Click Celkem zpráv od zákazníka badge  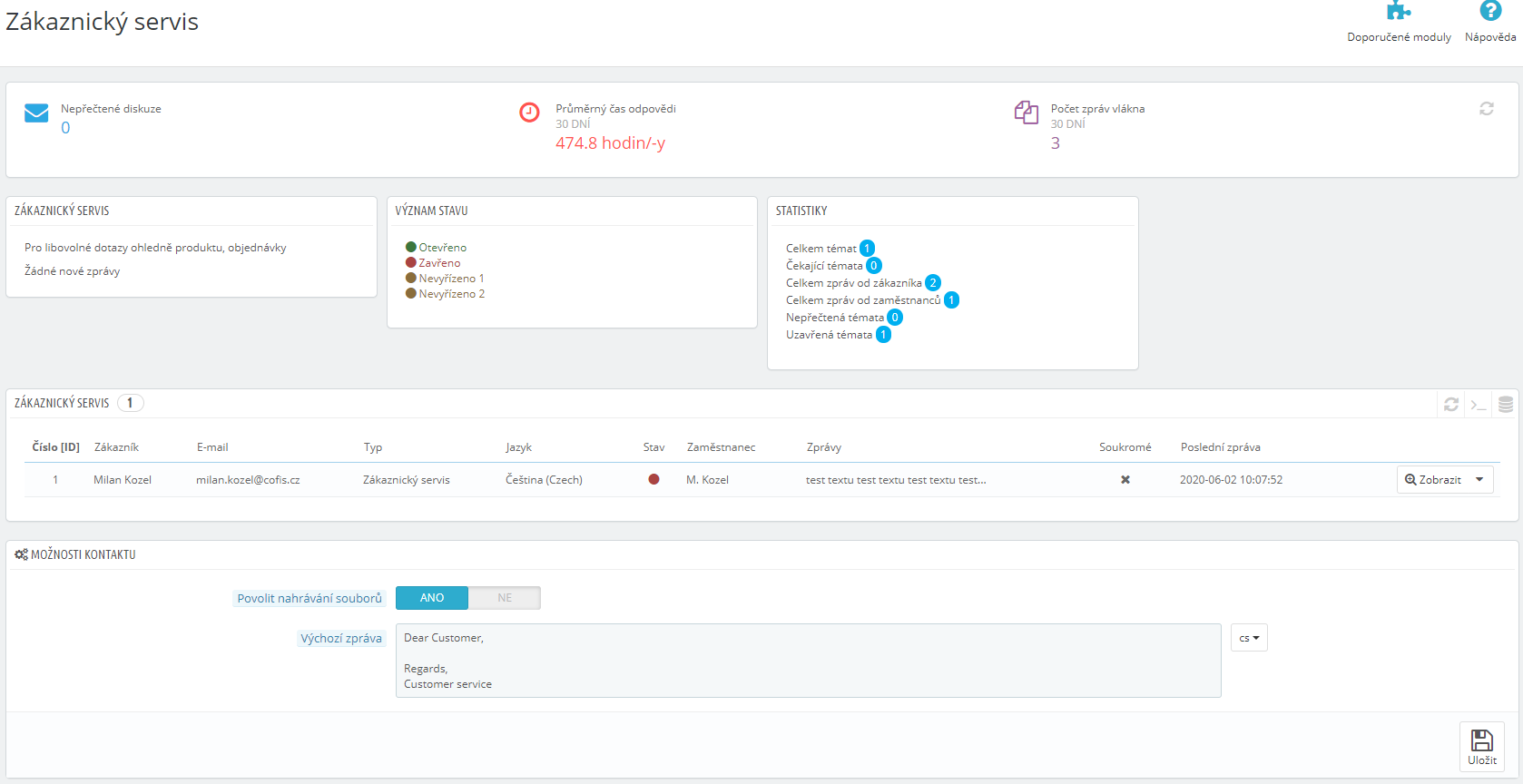(932, 283)
